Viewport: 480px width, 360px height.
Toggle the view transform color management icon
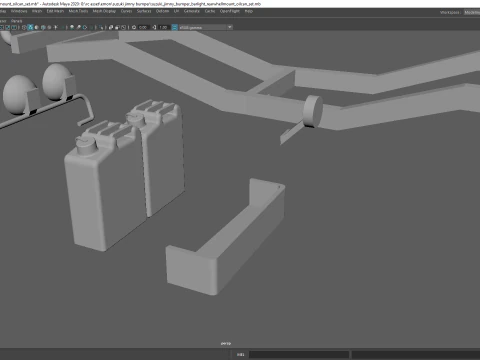tap(174, 27)
